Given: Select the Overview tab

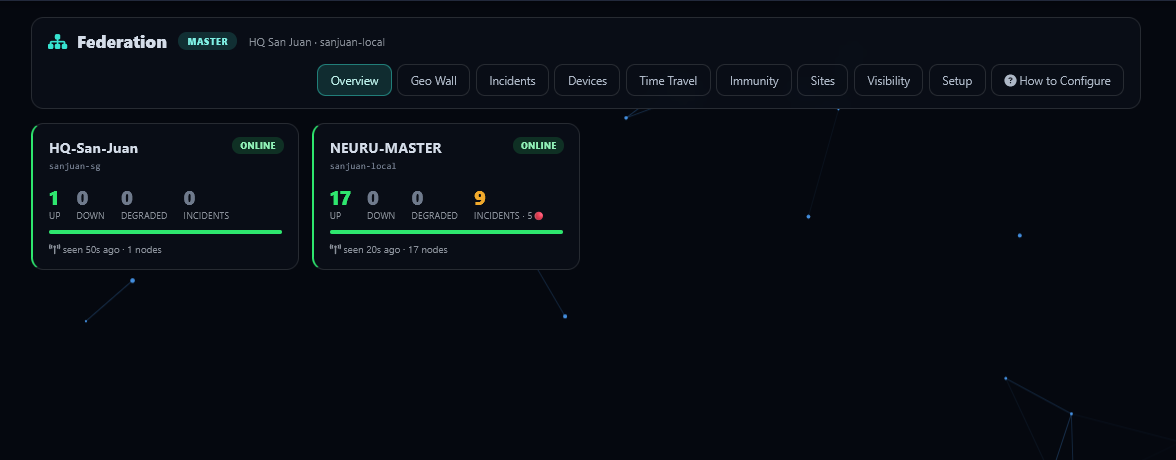Looking at the screenshot, I should (354, 80).
